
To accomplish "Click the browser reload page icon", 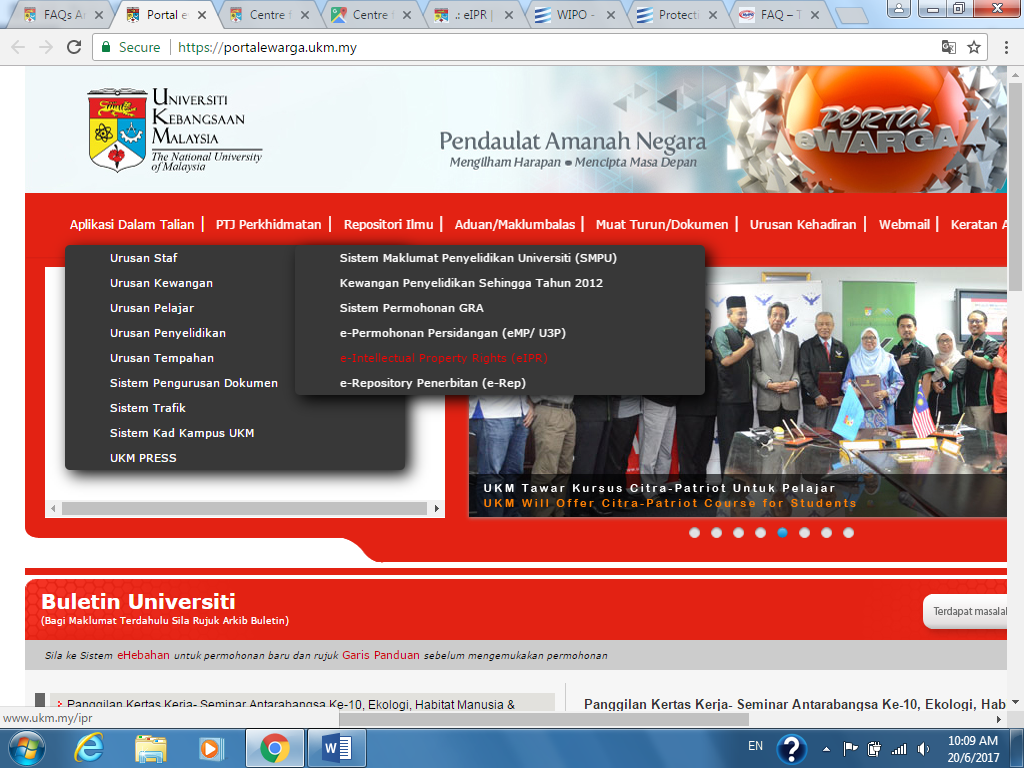I will click(x=74, y=47).
